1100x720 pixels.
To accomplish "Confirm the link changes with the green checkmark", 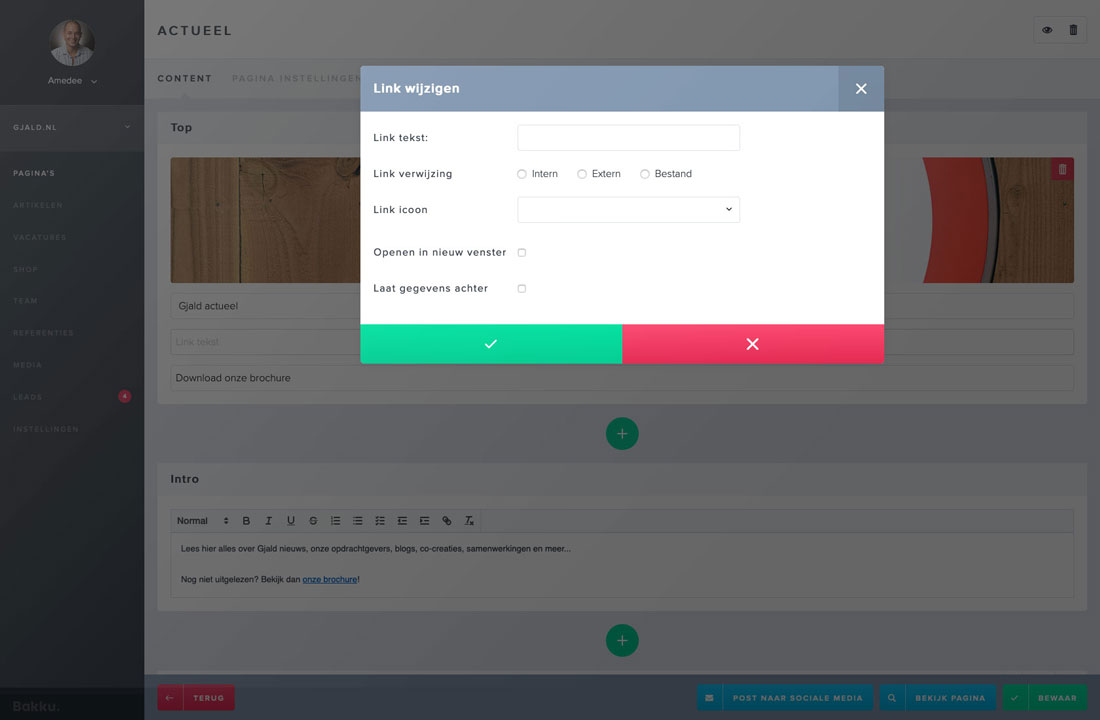I will (x=490, y=343).
